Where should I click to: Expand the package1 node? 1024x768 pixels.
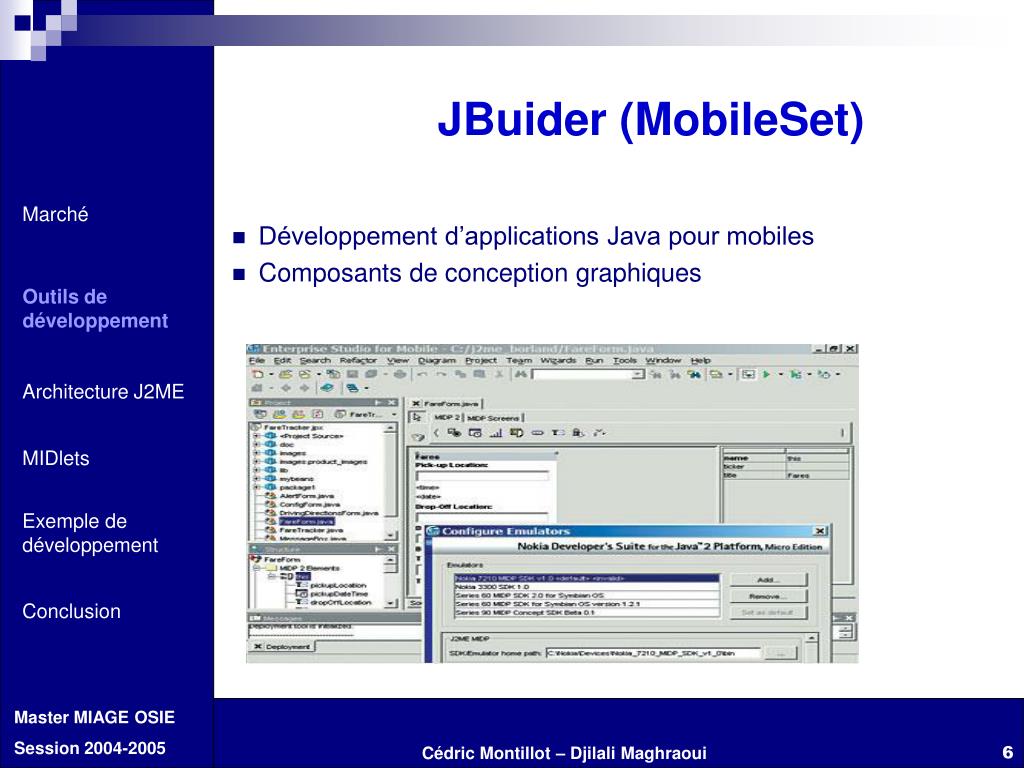pos(256,487)
